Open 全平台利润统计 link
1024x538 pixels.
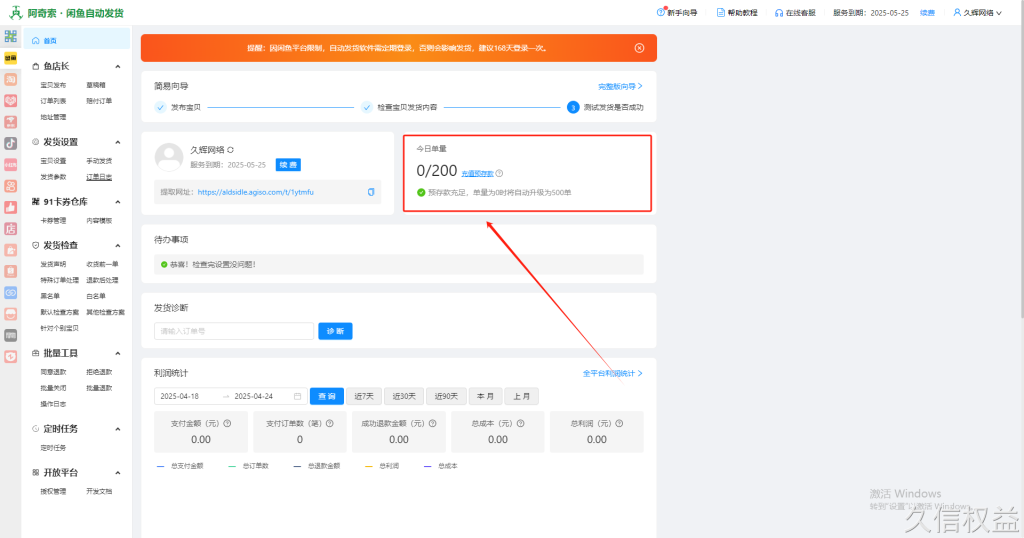tap(613, 373)
